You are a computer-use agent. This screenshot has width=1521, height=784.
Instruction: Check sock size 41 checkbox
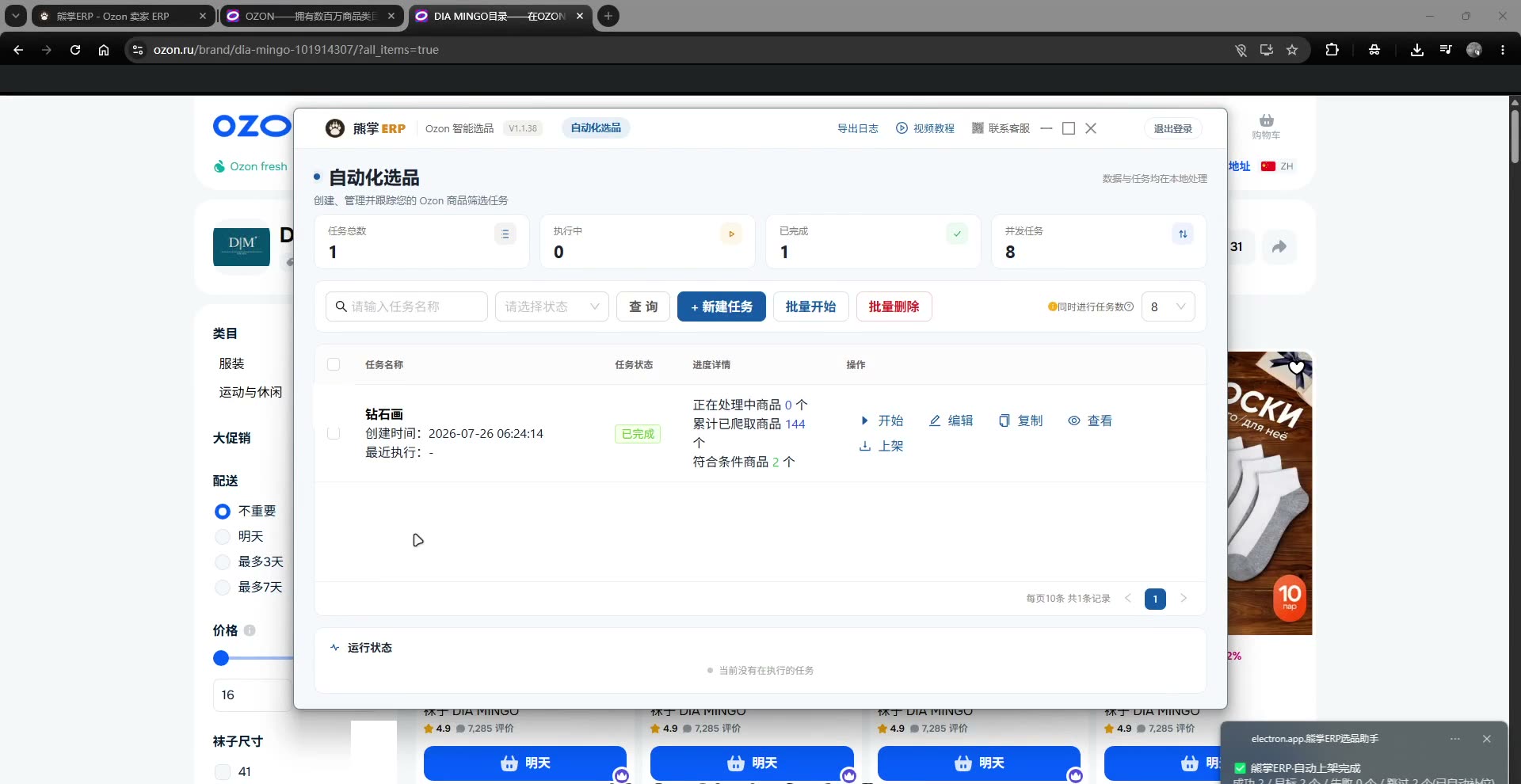click(x=223, y=771)
